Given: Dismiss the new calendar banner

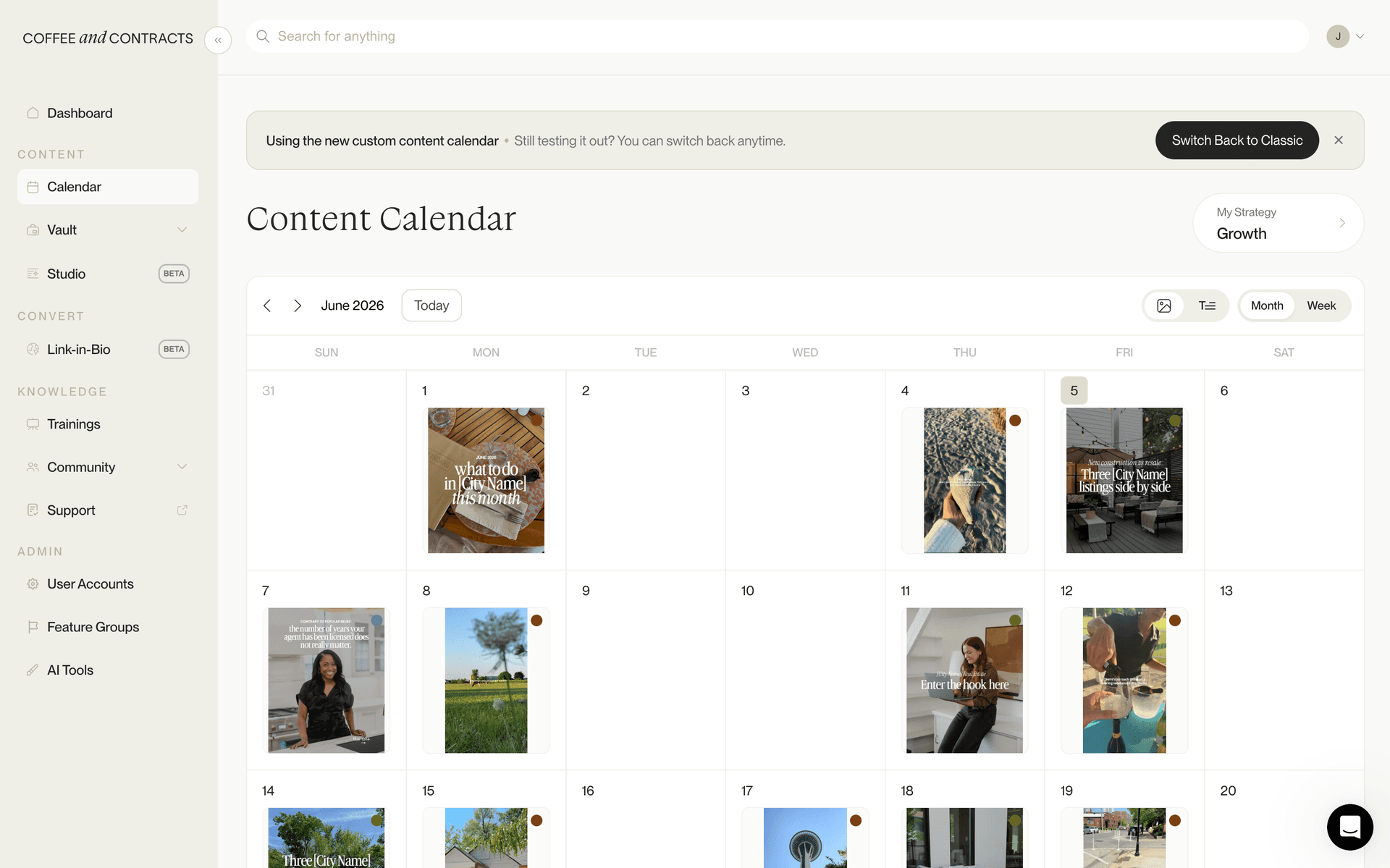Looking at the screenshot, I should 1339,140.
